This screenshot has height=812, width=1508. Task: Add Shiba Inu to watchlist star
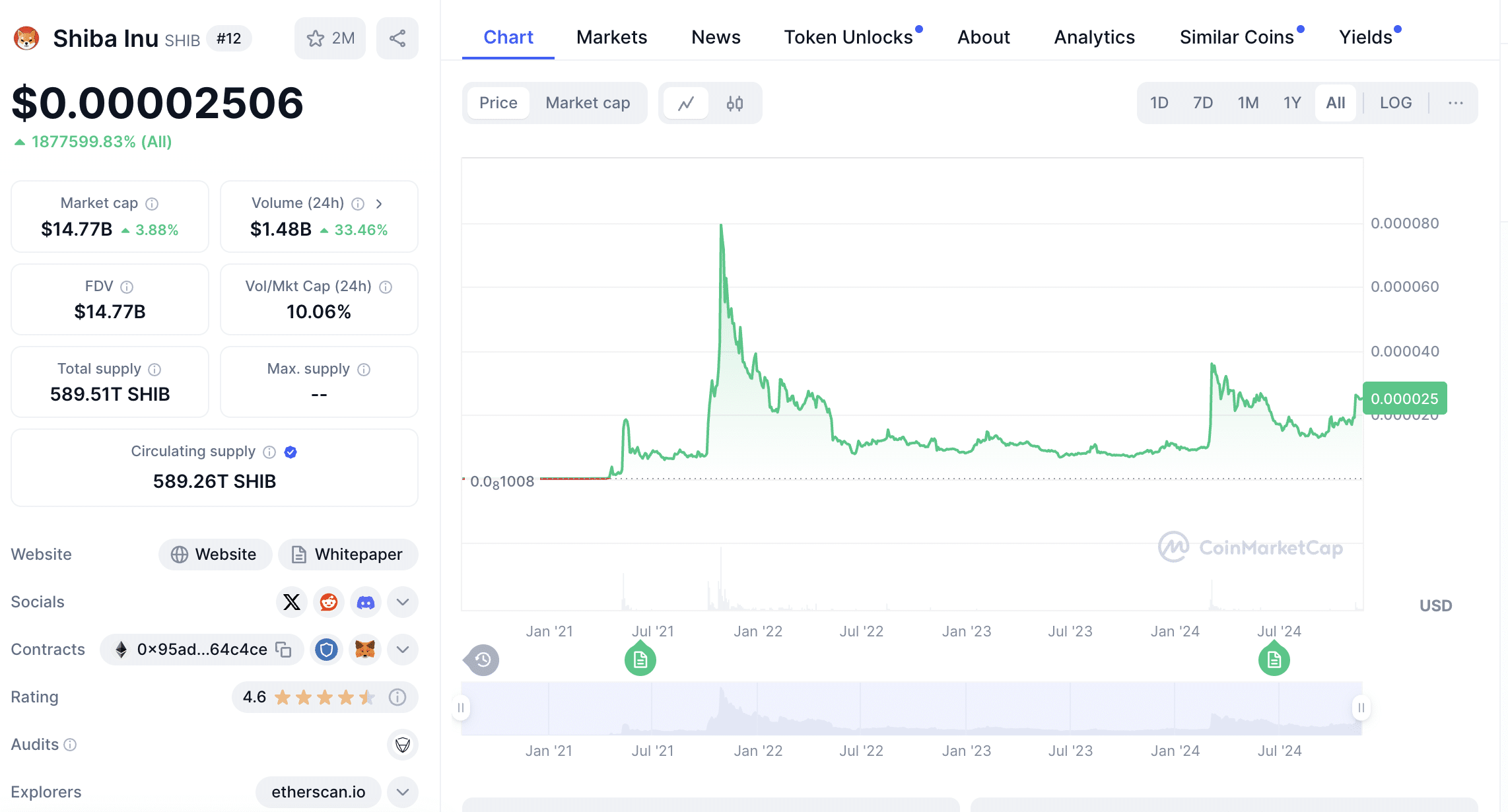[329, 38]
